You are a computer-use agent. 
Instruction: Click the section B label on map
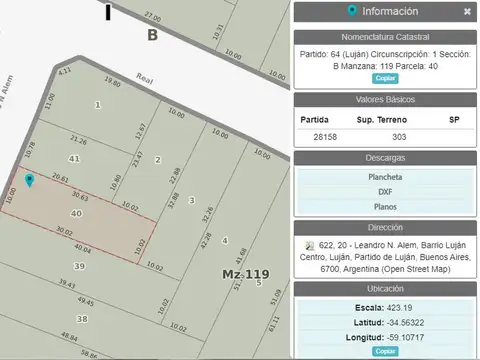(x=152, y=35)
